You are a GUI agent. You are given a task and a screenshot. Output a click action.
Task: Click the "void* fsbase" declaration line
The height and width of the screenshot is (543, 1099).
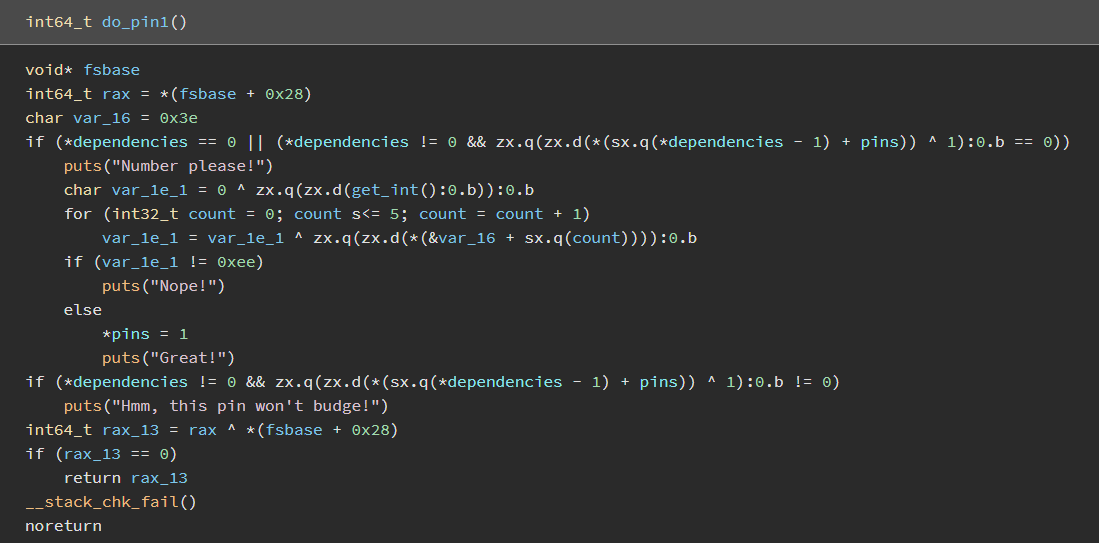[x=83, y=70]
